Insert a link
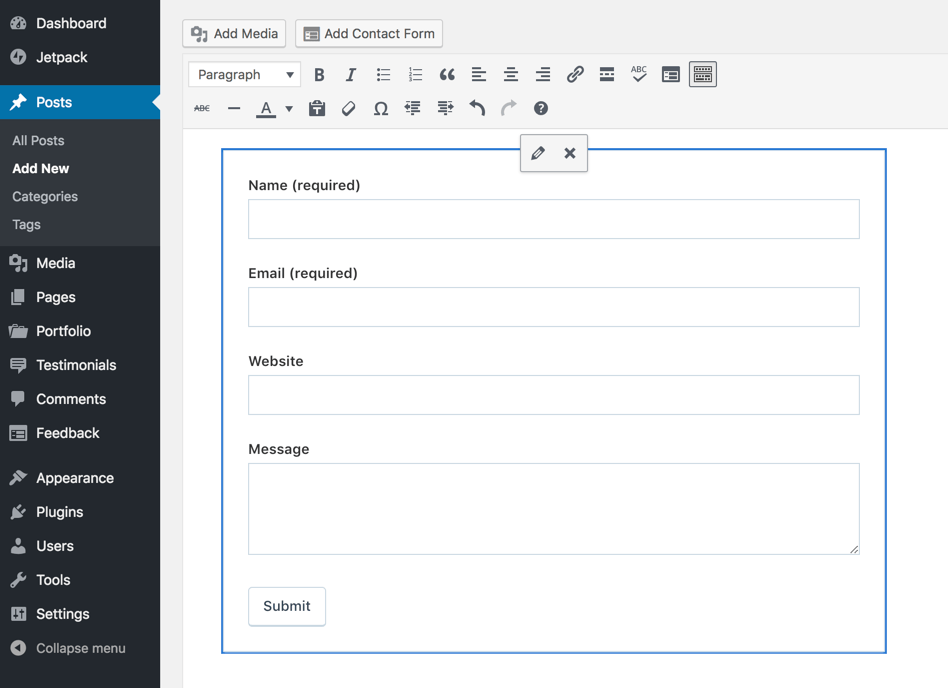Viewport: 948px width, 688px height. [575, 74]
